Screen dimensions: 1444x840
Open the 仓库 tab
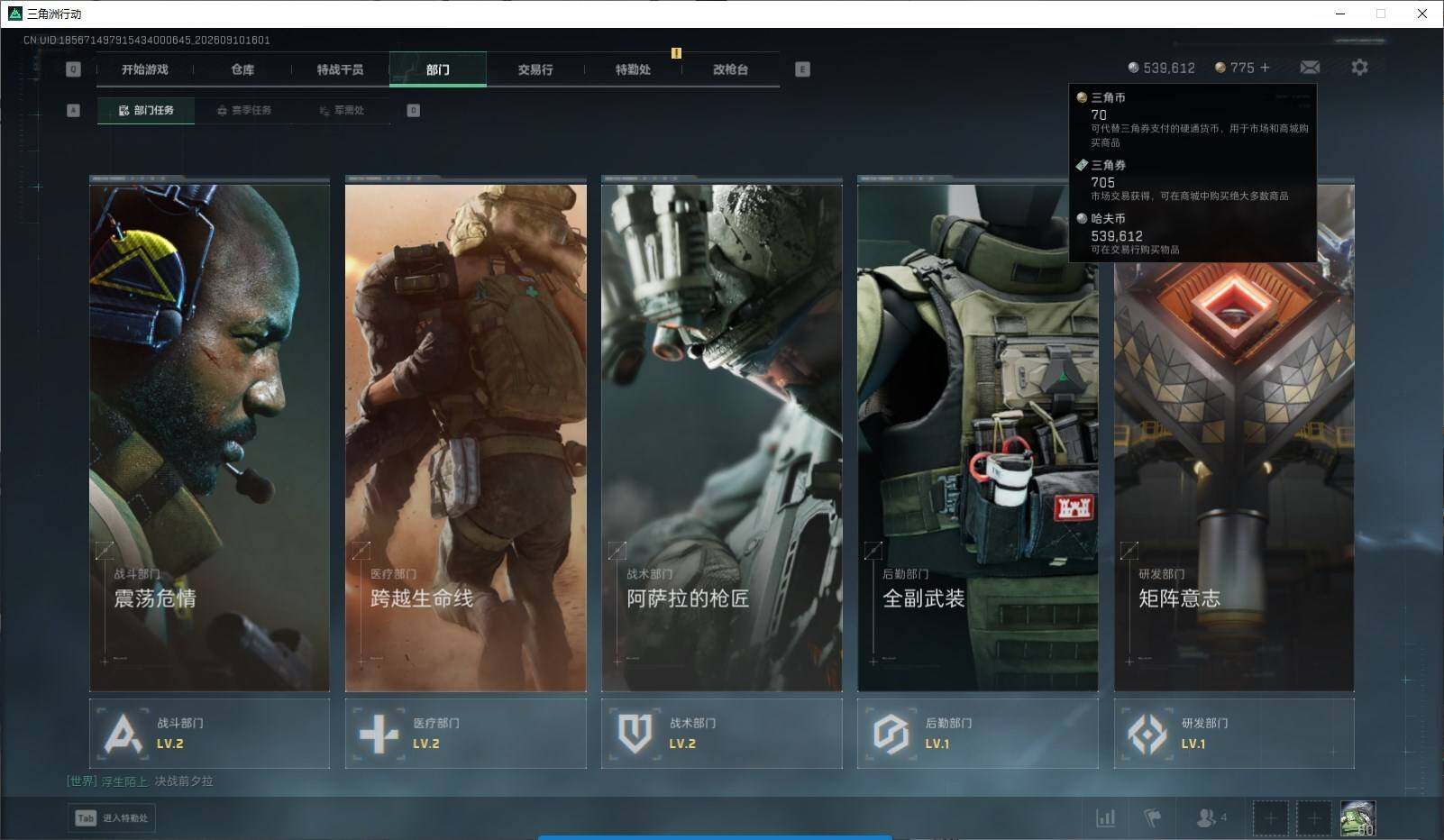pos(242,69)
